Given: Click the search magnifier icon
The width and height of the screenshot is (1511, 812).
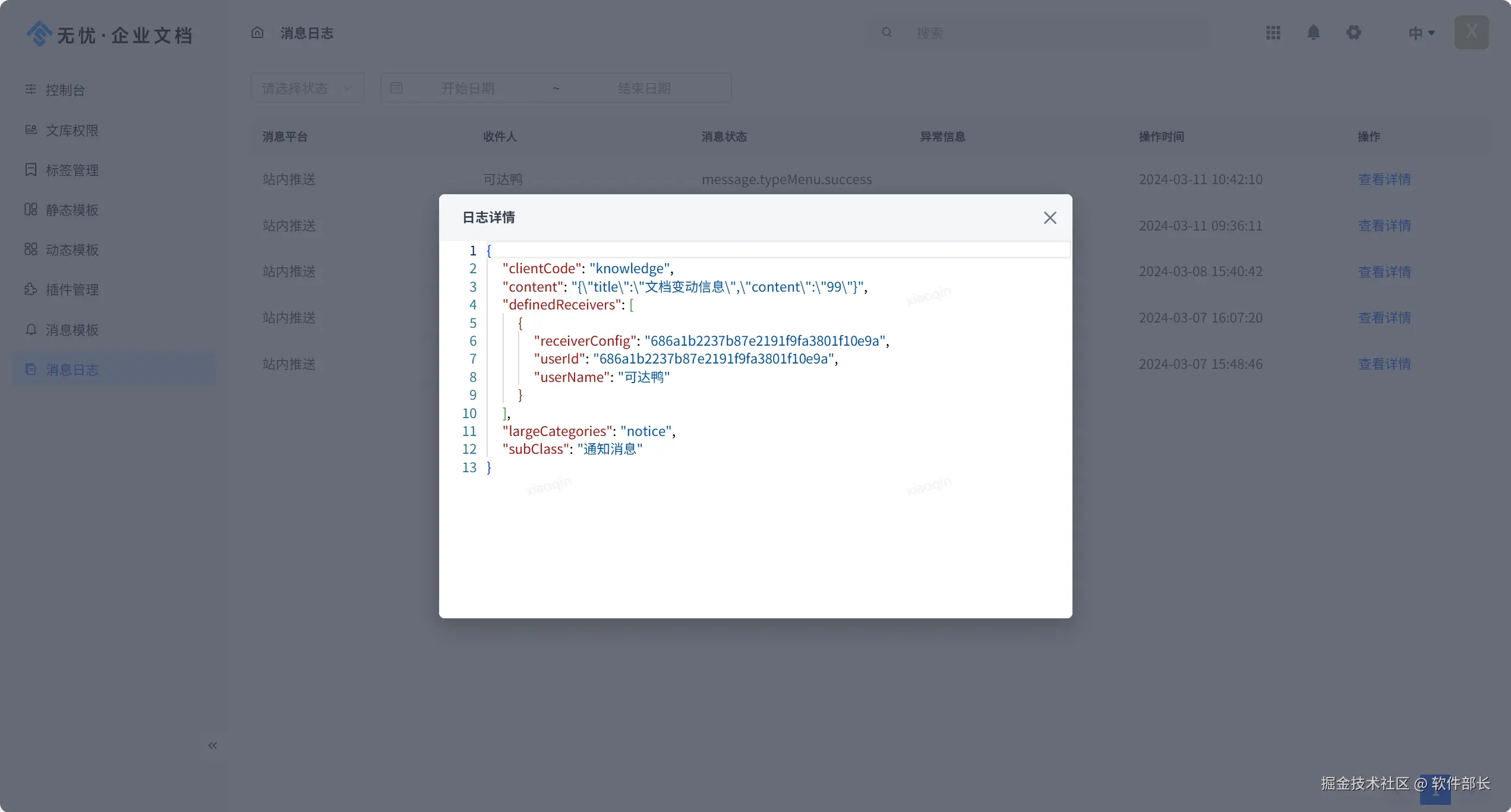Looking at the screenshot, I should click(x=887, y=33).
